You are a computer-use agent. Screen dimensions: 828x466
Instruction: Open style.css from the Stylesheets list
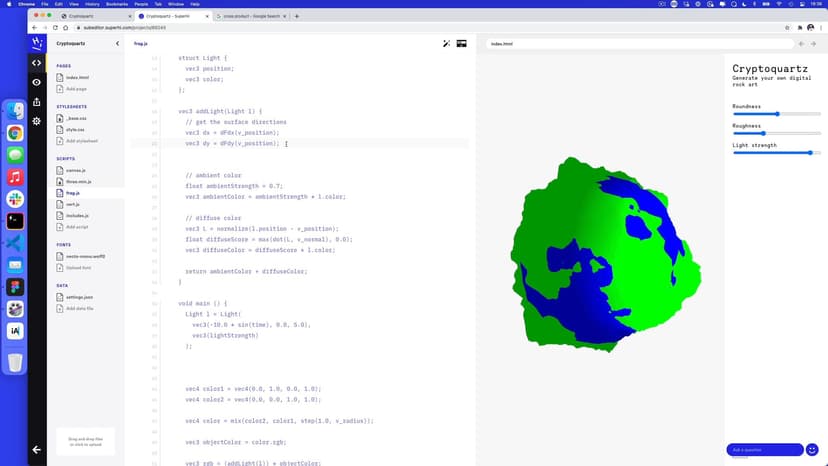click(x=75, y=129)
